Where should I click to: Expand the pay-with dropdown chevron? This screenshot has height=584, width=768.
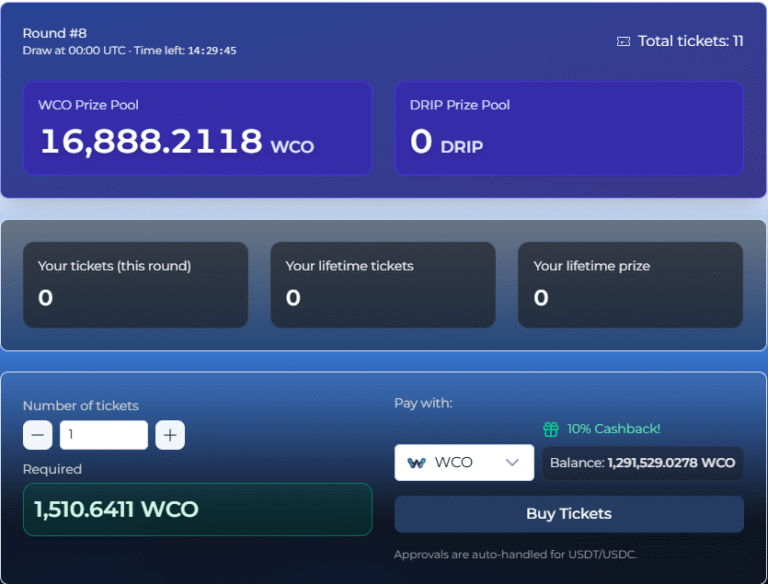point(512,463)
